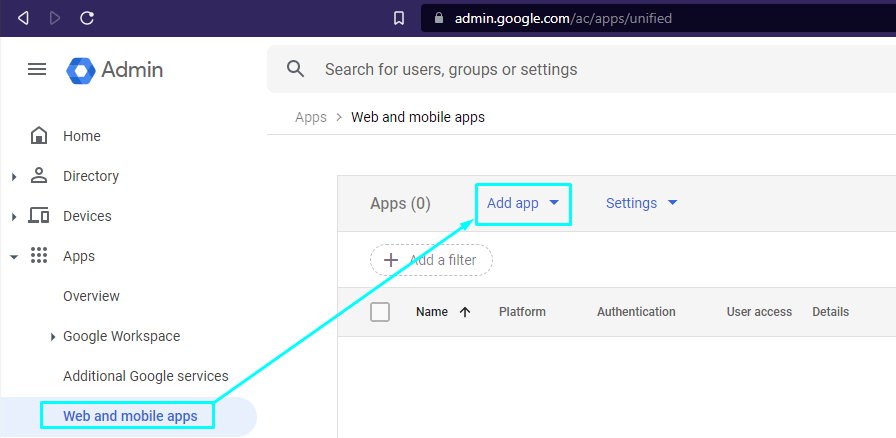This screenshot has height=438, width=896.
Task: Expand the Google Workspace submenu
Action: [53, 337]
